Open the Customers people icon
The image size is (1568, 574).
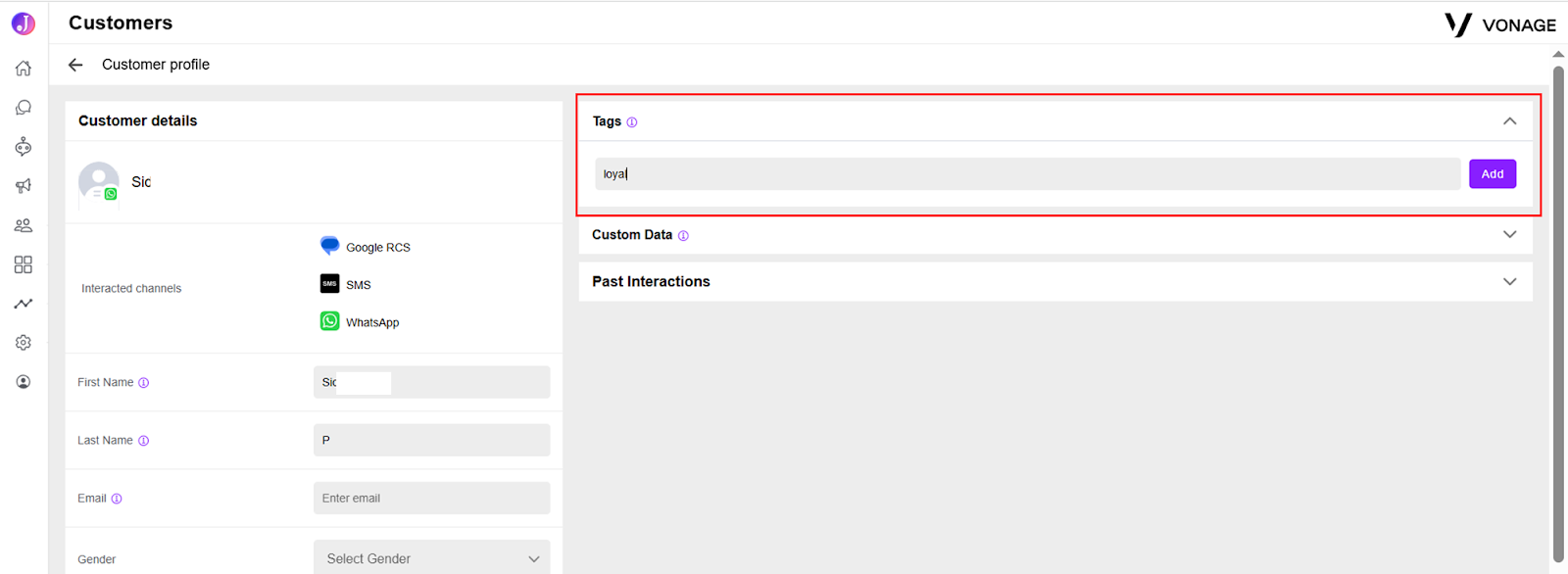(x=24, y=225)
